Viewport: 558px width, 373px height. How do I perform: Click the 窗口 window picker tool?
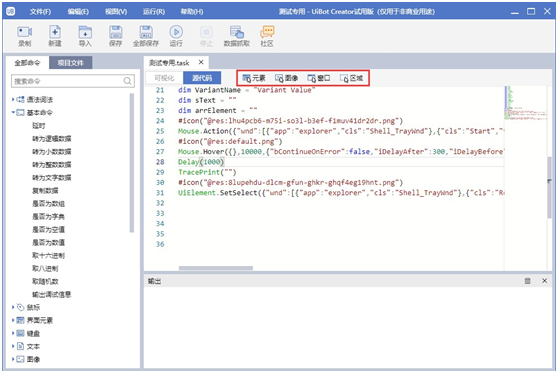click(x=319, y=78)
